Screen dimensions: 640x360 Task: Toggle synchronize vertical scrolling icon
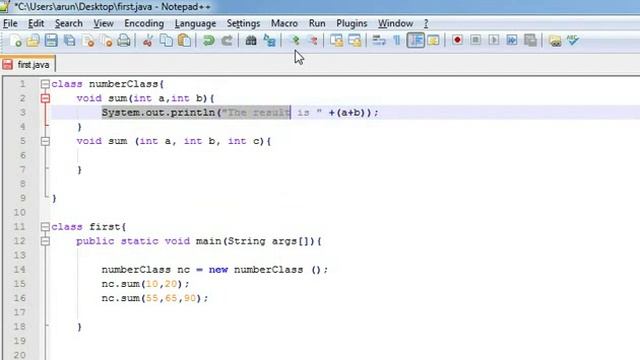click(336, 40)
